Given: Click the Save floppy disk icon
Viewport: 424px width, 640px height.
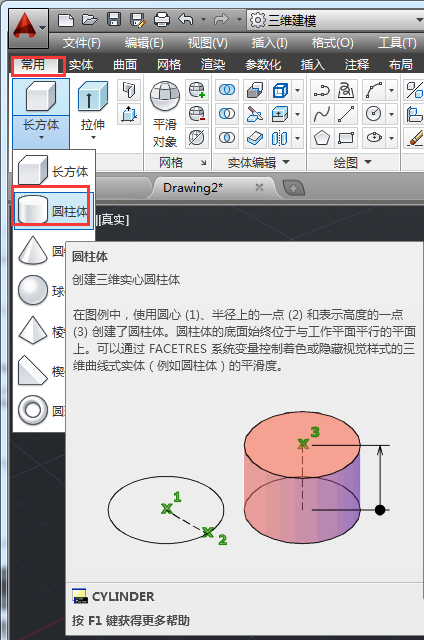Looking at the screenshot, I should point(113,20).
